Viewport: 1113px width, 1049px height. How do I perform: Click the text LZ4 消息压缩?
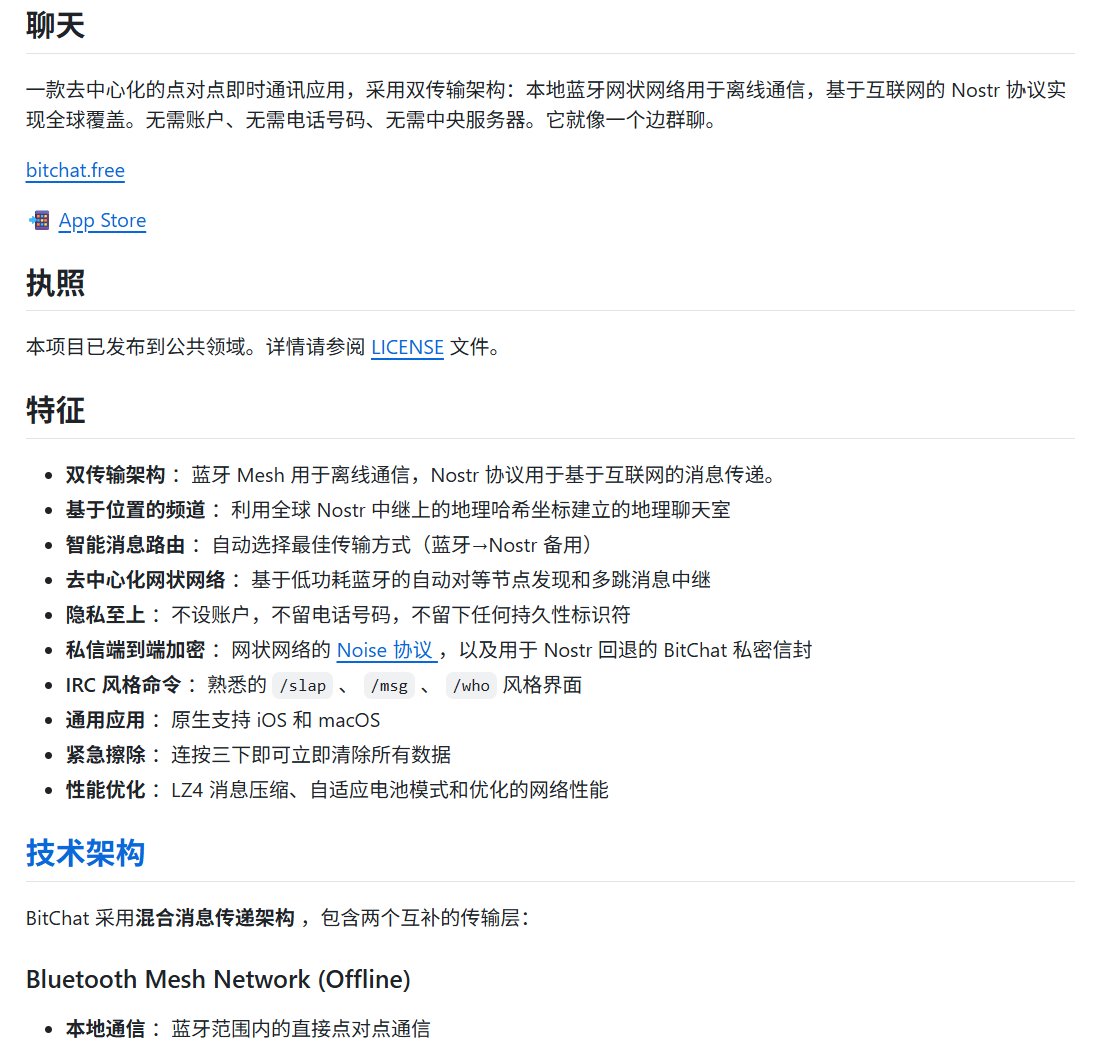click(230, 790)
